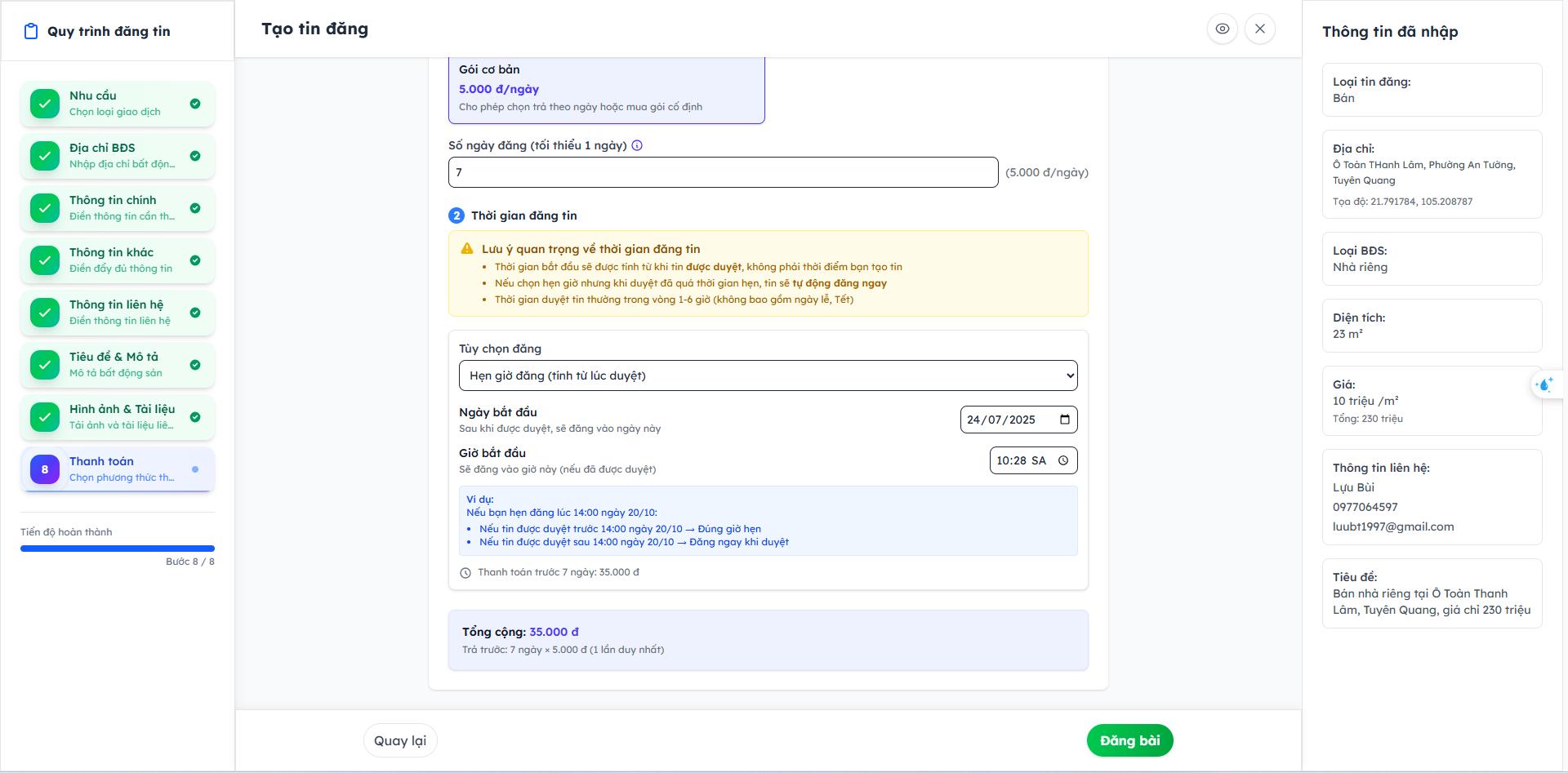Click the 5.000 đ/ngày package price

[499, 89]
